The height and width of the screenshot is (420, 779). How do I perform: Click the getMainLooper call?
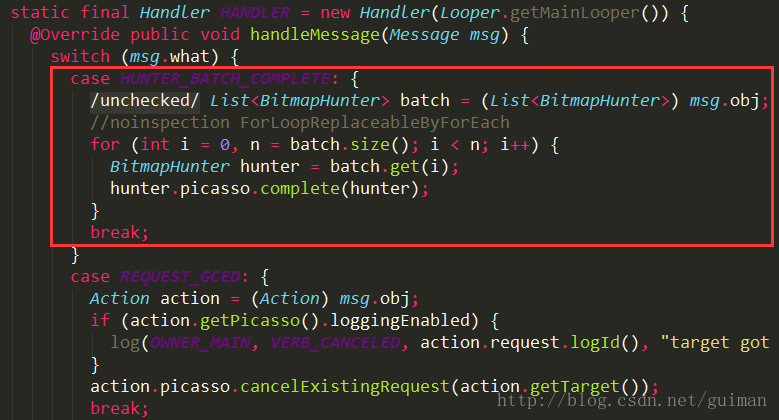[575, 12]
